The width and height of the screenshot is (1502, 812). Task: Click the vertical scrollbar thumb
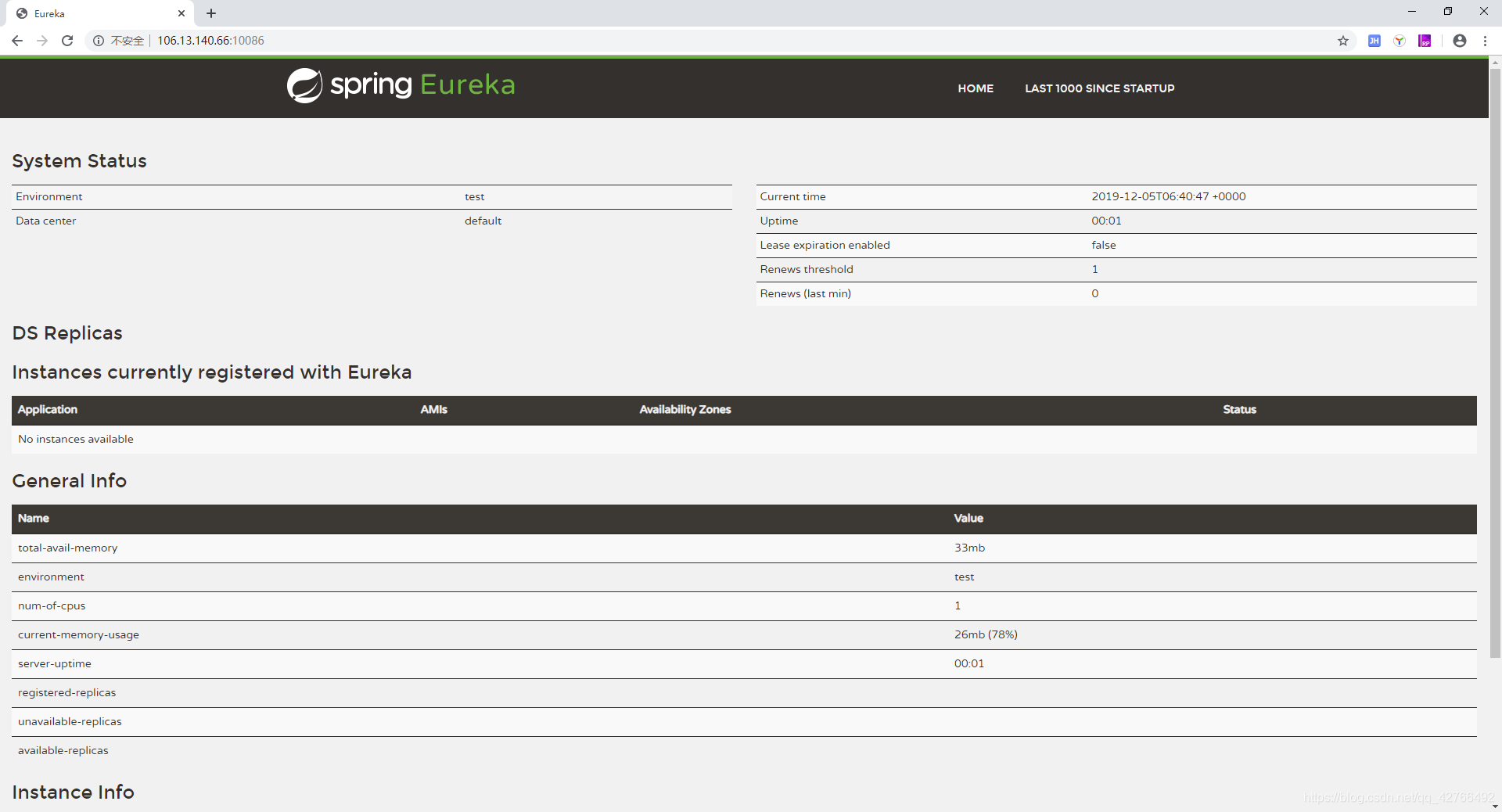(x=1495, y=364)
